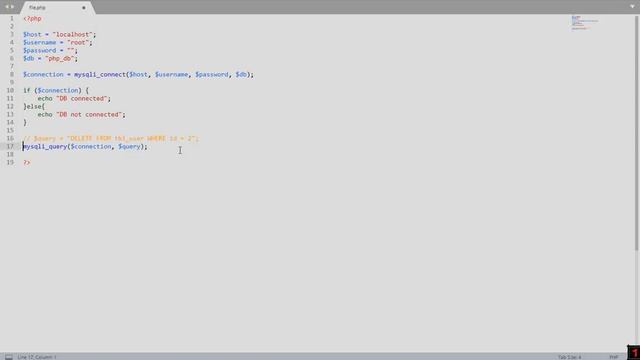Click line number 1 in gutter
This screenshot has height=360, width=640.
[12, 18]
